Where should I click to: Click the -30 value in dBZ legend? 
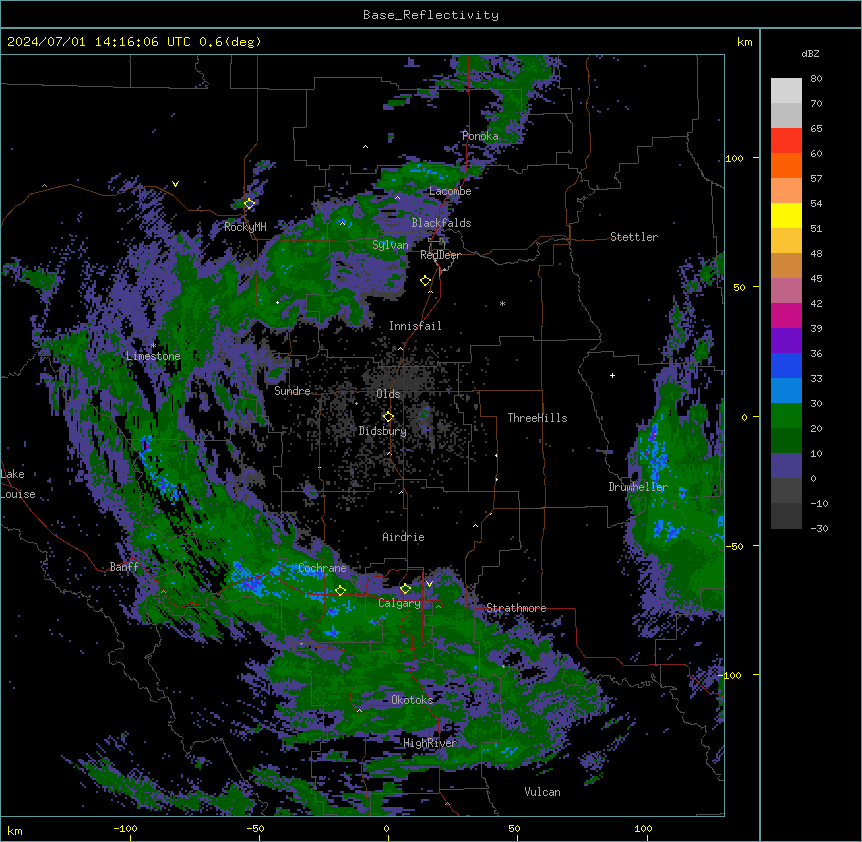[819, 529]
